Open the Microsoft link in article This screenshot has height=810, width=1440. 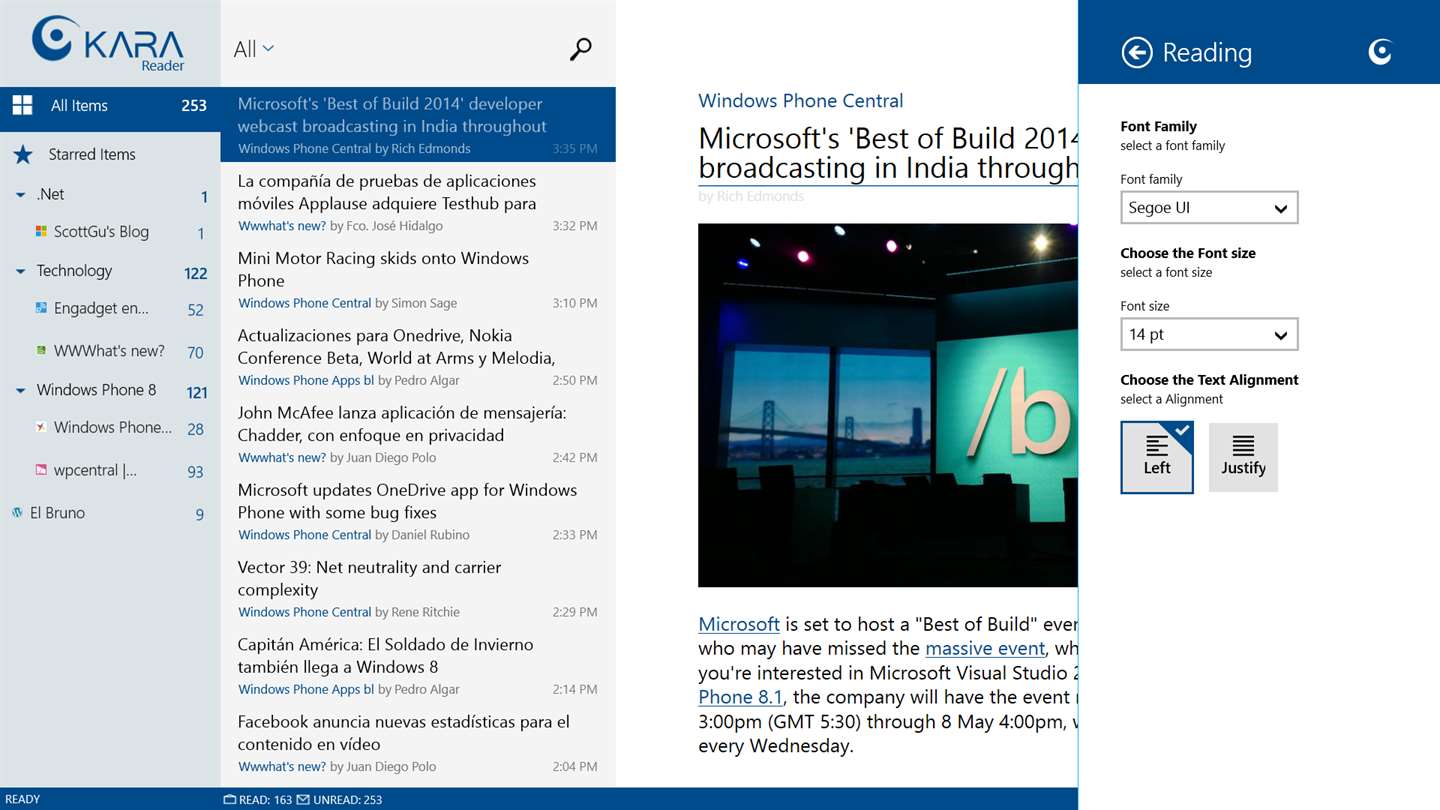coord(739,624)
